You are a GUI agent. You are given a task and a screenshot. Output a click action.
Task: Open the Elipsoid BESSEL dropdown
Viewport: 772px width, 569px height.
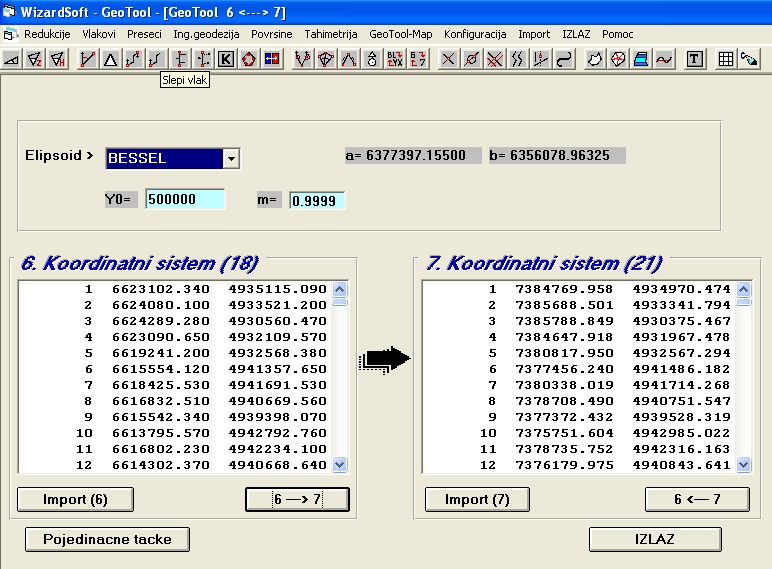[x=231, y=158]
